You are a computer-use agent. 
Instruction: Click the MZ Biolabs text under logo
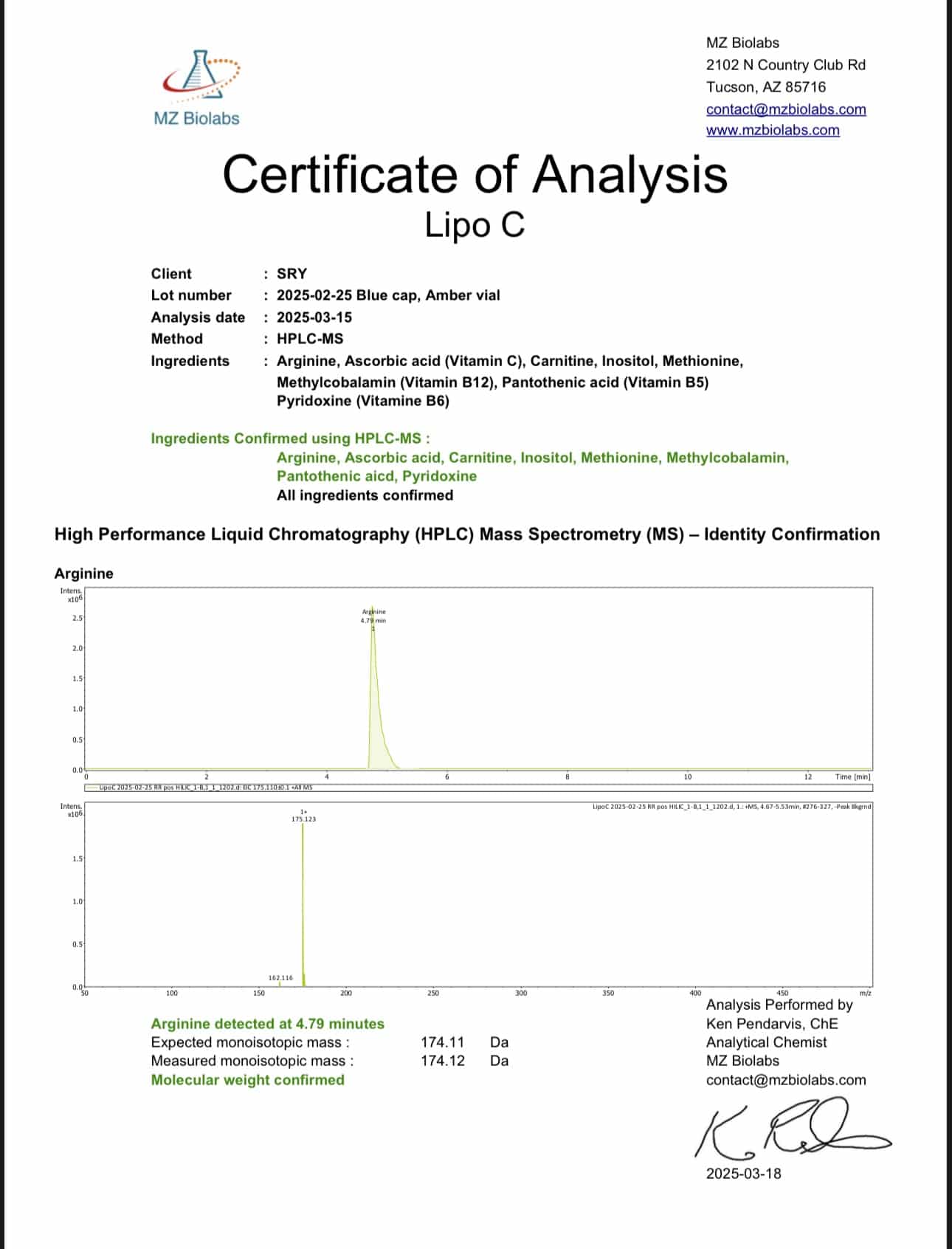[197, 118]
